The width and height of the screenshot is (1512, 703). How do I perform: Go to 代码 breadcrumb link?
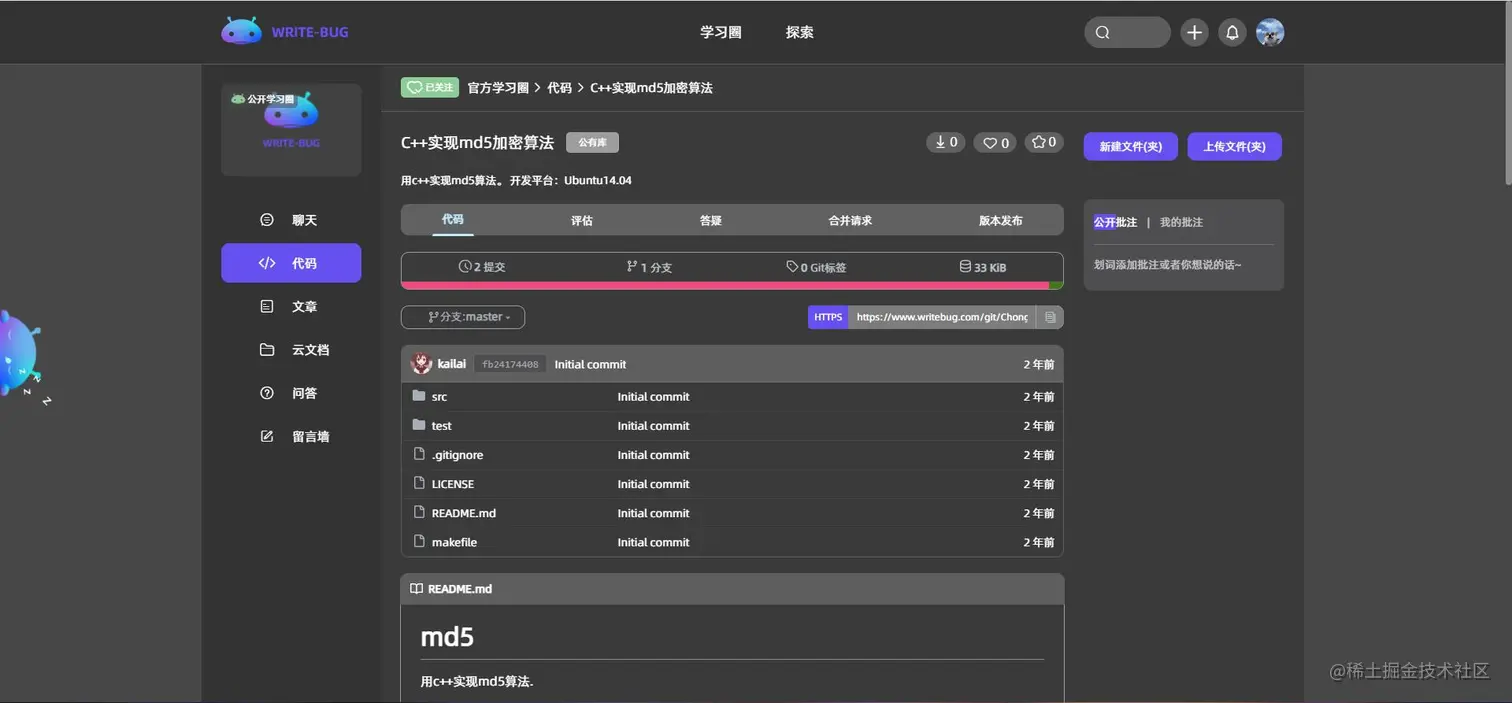[559, 88]
